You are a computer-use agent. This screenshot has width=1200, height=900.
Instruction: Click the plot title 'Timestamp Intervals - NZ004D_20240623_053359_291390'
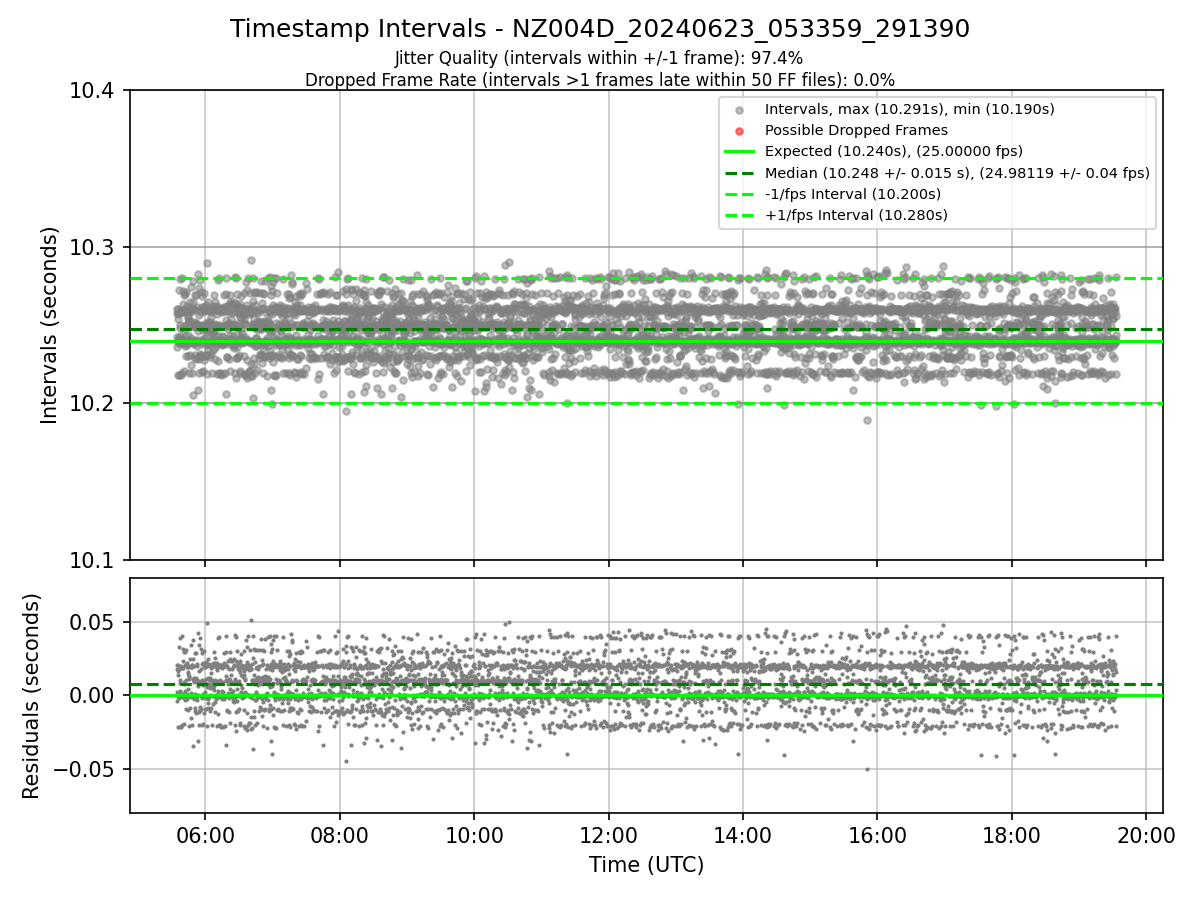[600, 29]
